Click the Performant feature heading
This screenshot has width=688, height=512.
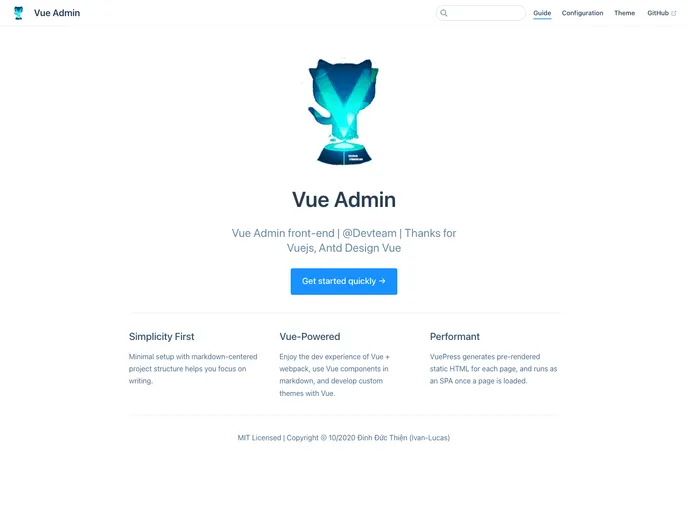(x=455, y=337)
